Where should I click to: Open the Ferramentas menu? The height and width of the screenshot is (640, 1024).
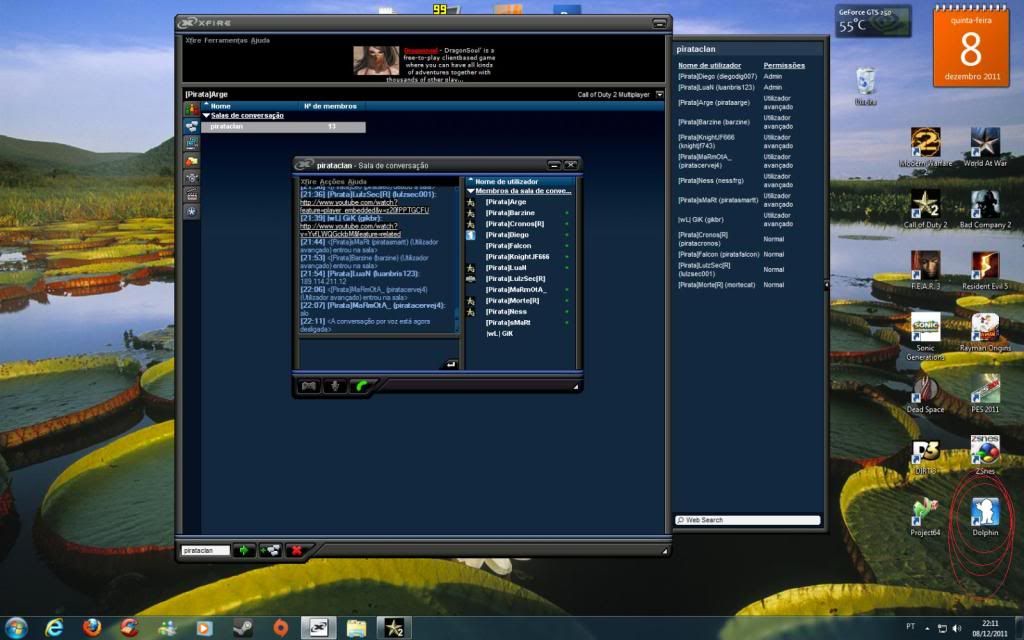(226, 40)
